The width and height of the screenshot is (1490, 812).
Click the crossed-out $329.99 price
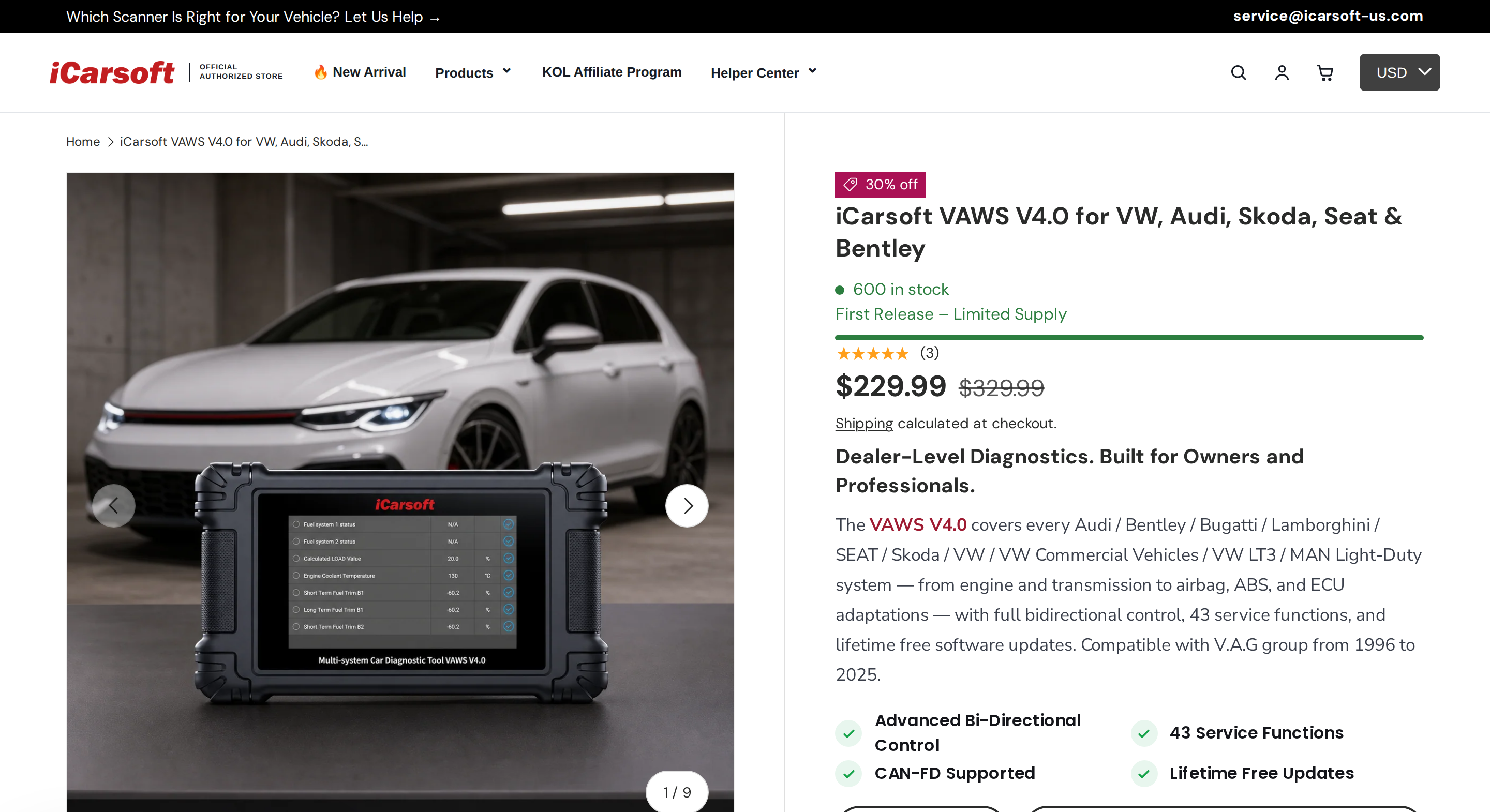pyautogui.click(x=1001, y=387)
